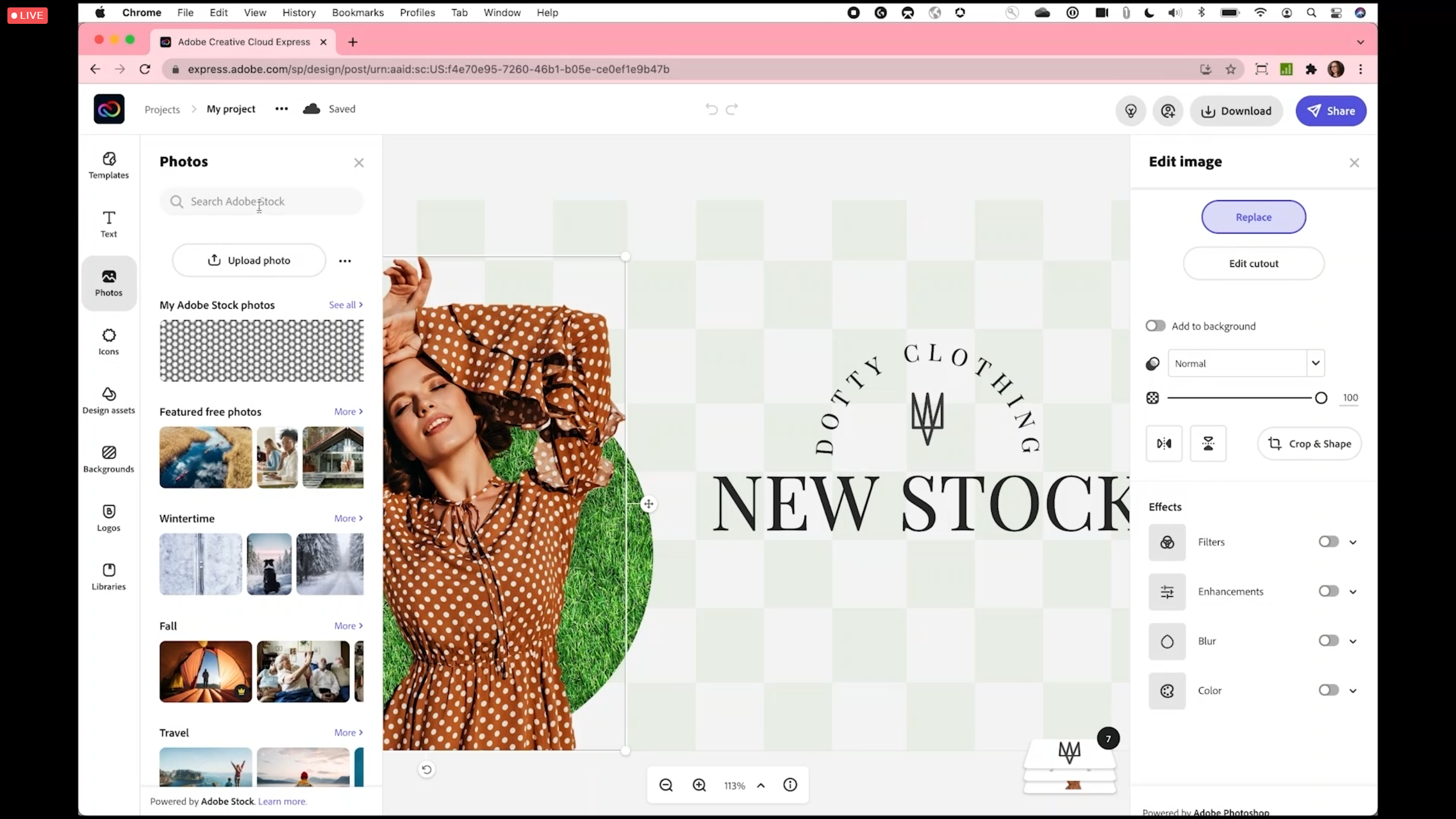Click the Replace button
The width and height of the screenshot is (1456, 819).
[1254, 217]
